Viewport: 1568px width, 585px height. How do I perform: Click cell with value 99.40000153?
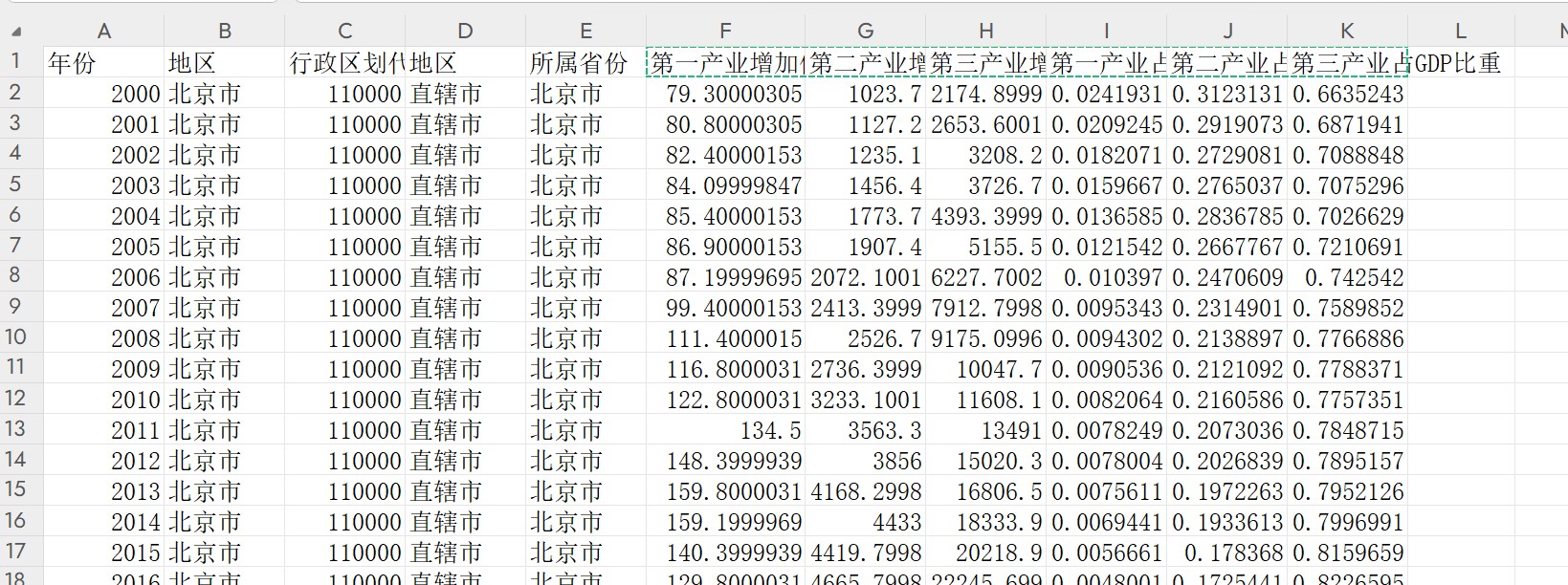(x=725, y=308)
